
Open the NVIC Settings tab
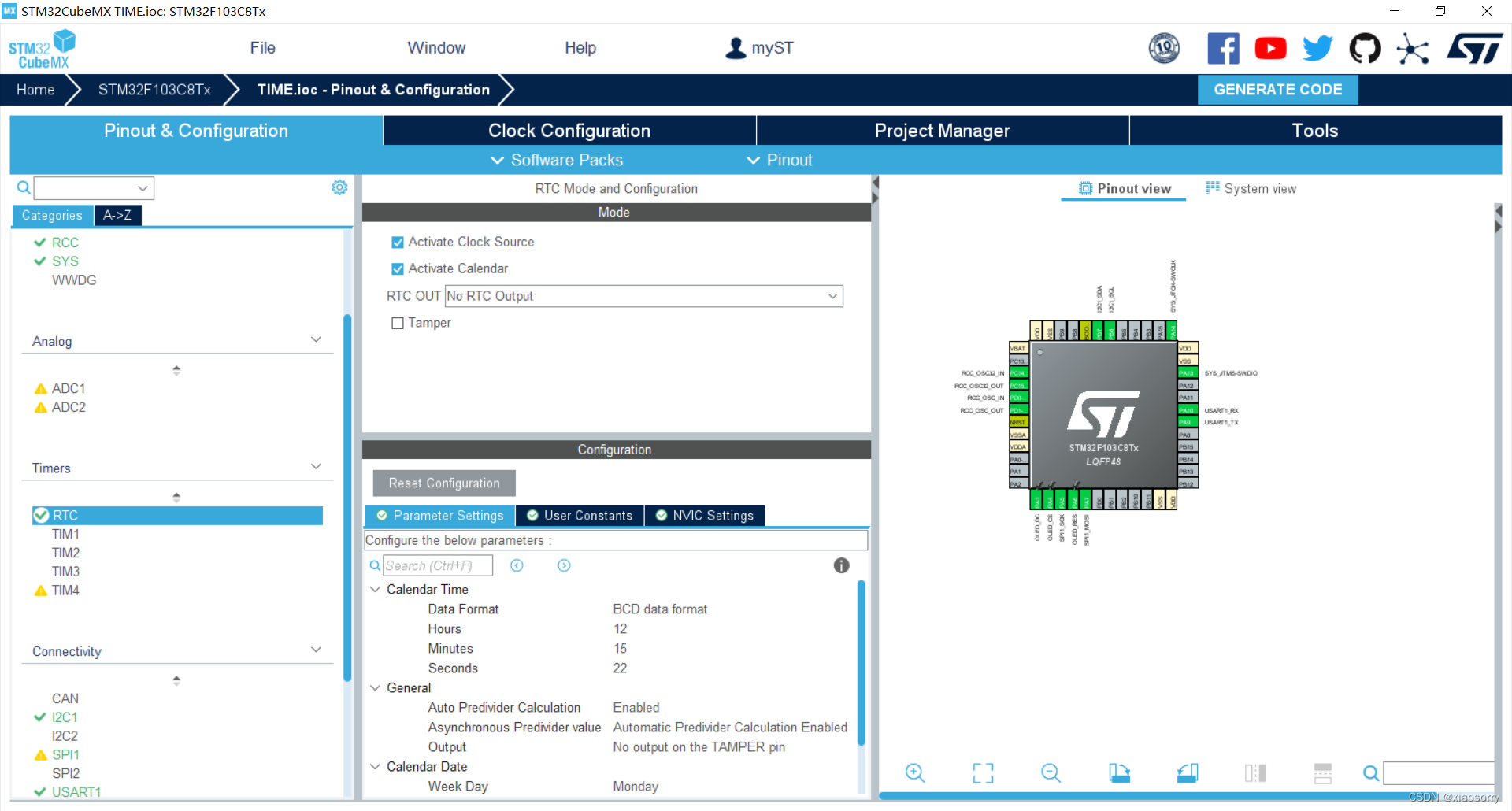[705, 516]
